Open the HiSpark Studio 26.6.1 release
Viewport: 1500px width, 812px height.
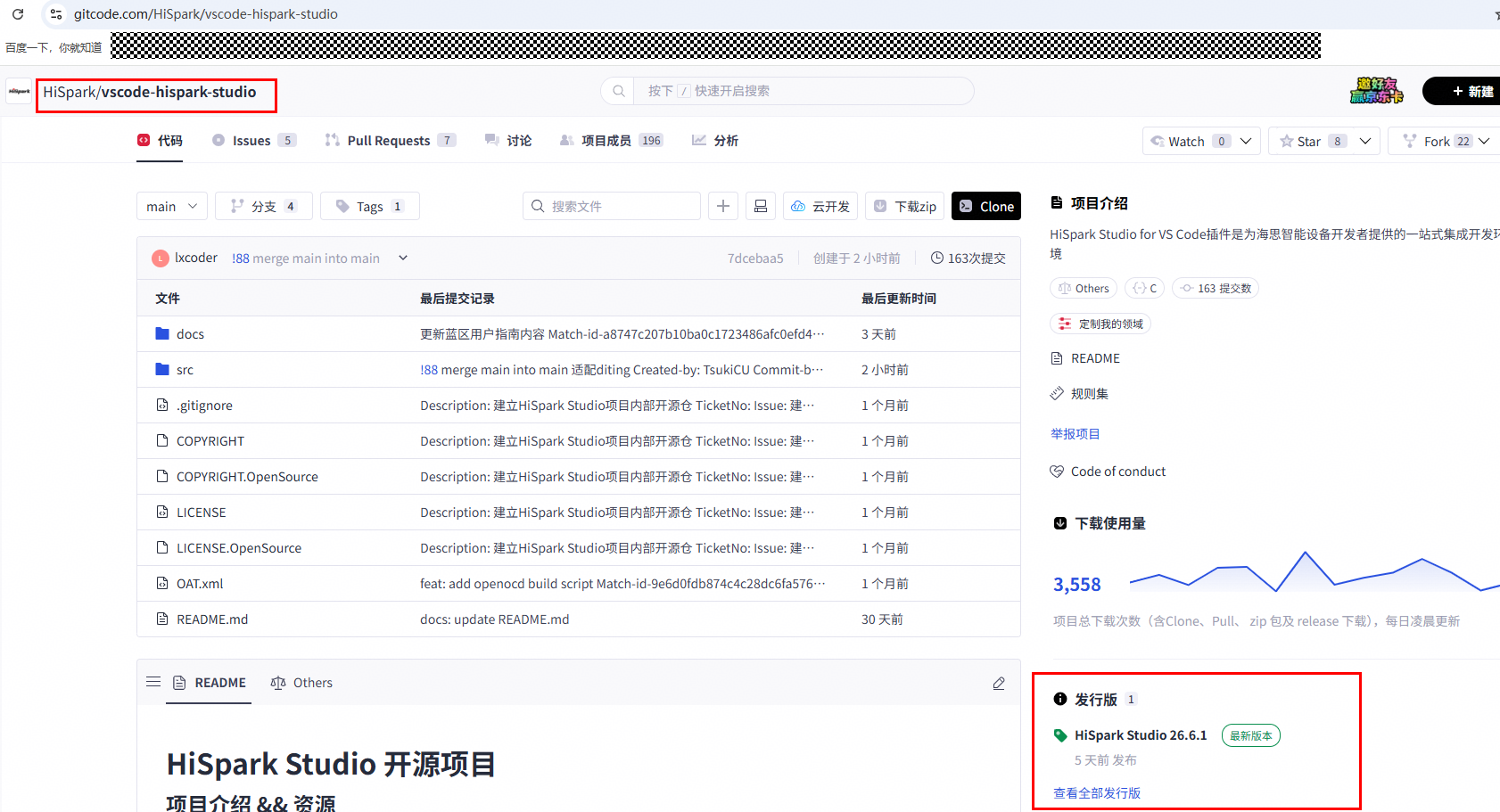click(1140, 735)
